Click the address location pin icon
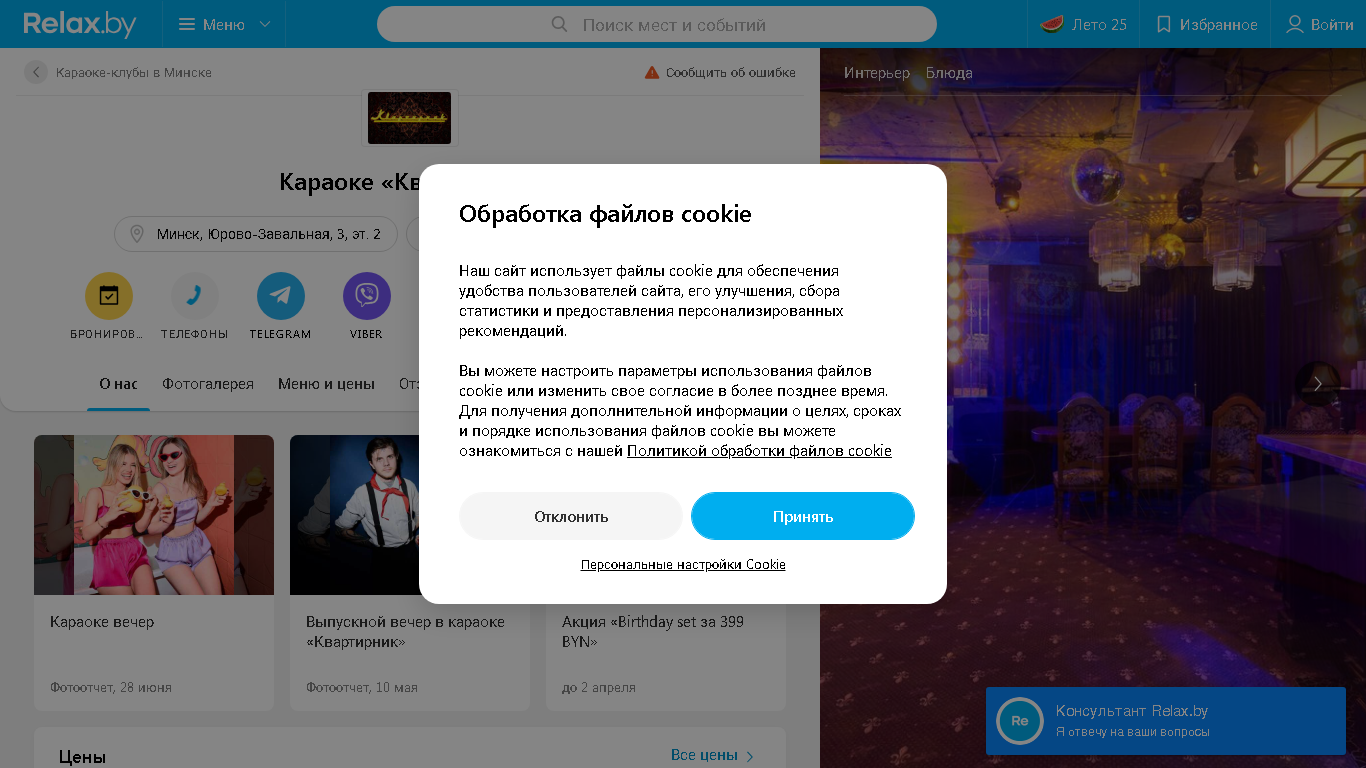The height and width of the screenshot is (768, 1366). [137, 234]
